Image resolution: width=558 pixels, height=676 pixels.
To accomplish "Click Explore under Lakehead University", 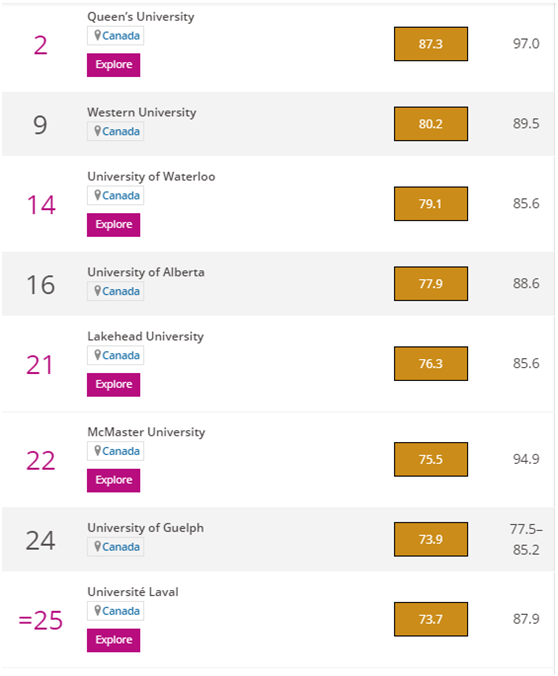I will pos(113,385).
